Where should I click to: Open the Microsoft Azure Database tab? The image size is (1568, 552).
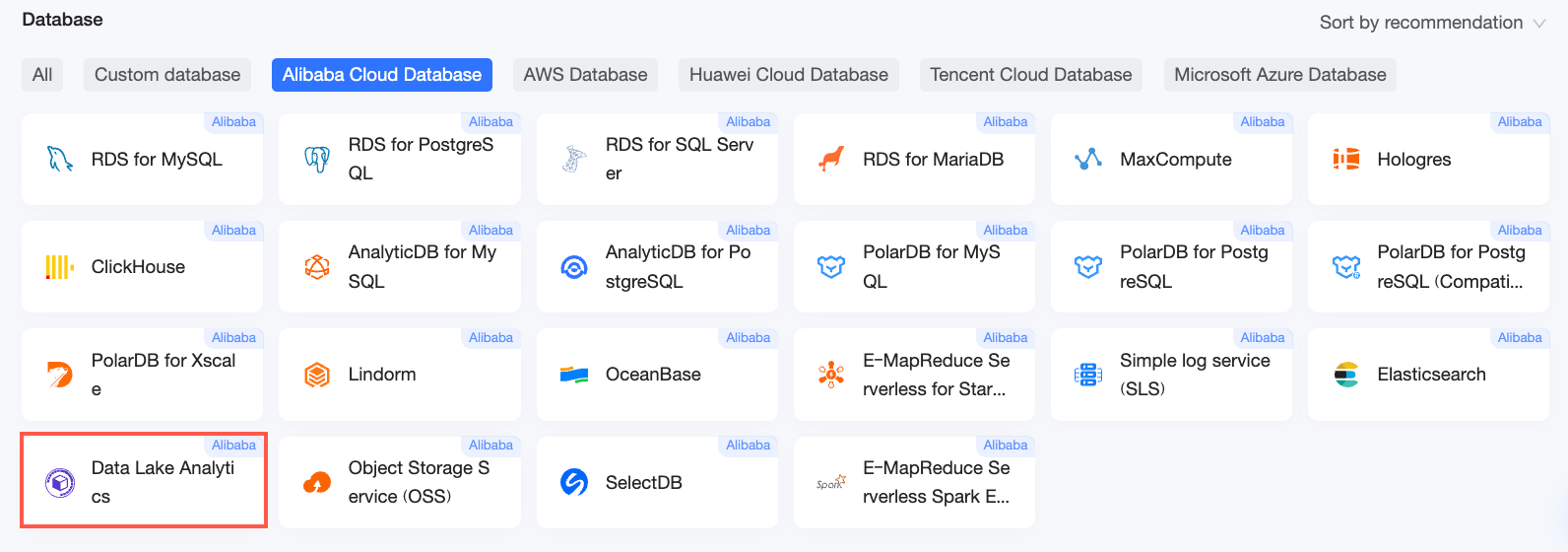[1280, 75]
